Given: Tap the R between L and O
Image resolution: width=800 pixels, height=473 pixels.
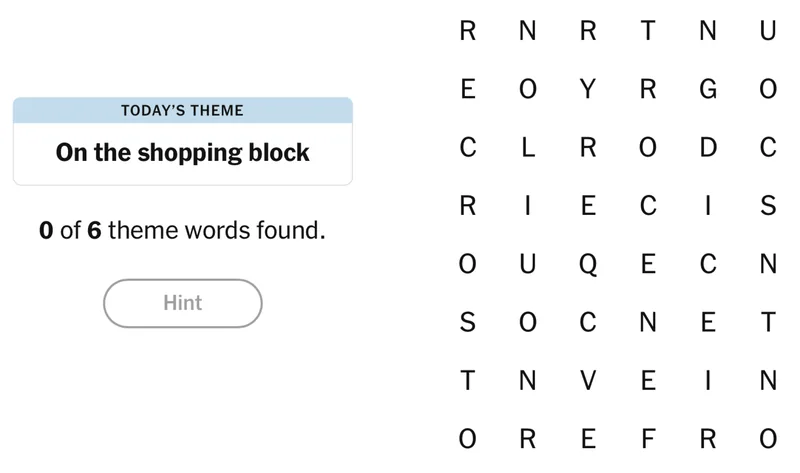Looking at the screenshot, I should click(x=588, y=148).
